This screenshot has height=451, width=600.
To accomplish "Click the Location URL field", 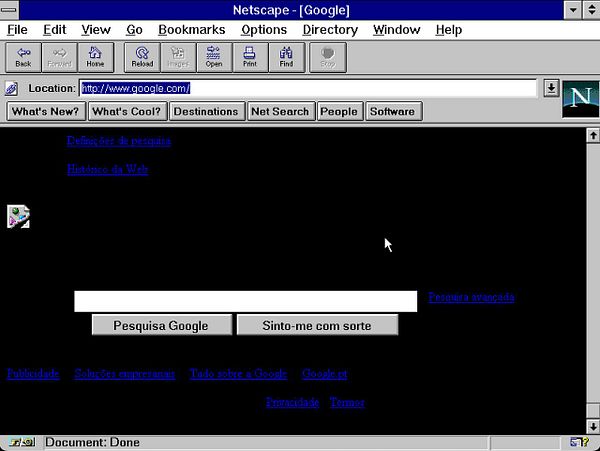I will tap(308, 88).
